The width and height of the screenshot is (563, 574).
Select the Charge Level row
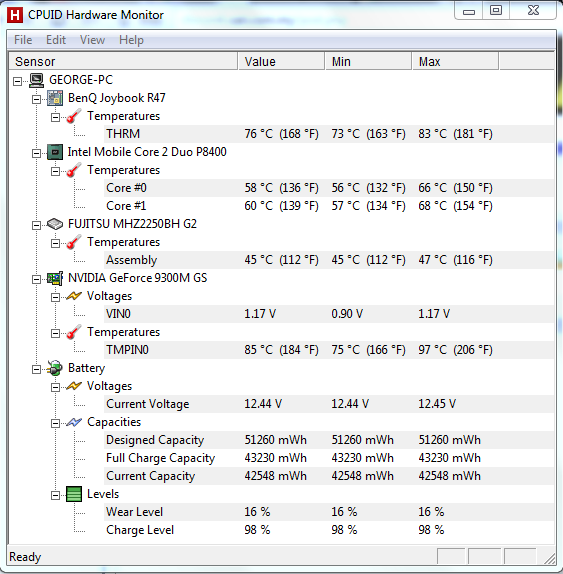tap(329, 530)
